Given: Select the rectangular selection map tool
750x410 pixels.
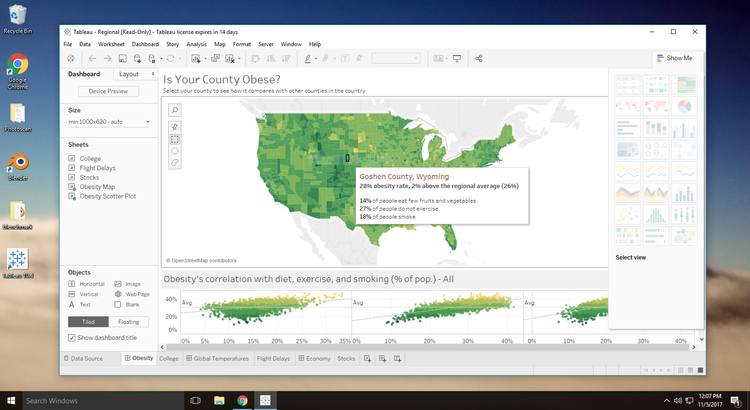Looking at the screenshot, I should pyautogui.click(x=175, y=139).
